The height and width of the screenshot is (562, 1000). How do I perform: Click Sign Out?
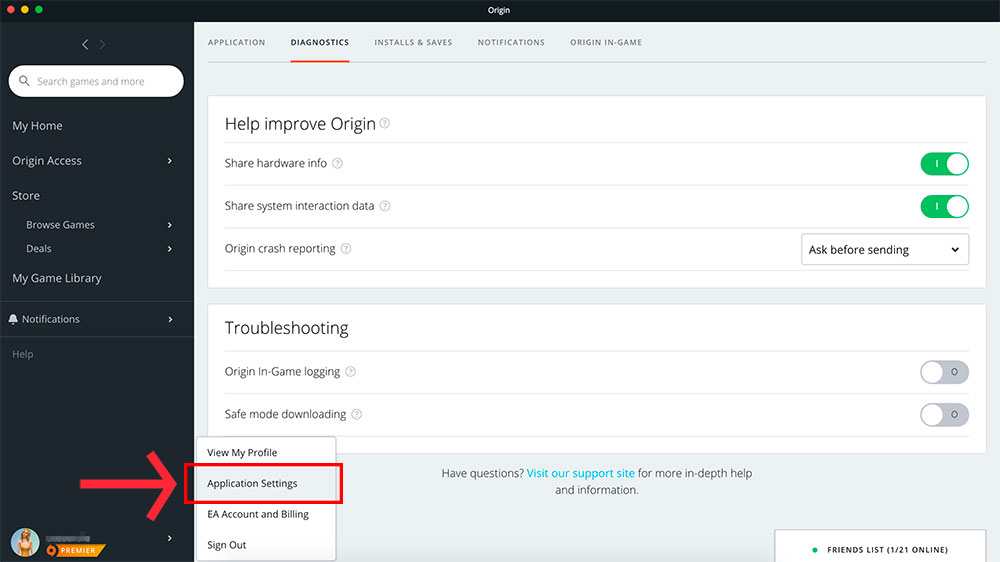click(266, 545)
